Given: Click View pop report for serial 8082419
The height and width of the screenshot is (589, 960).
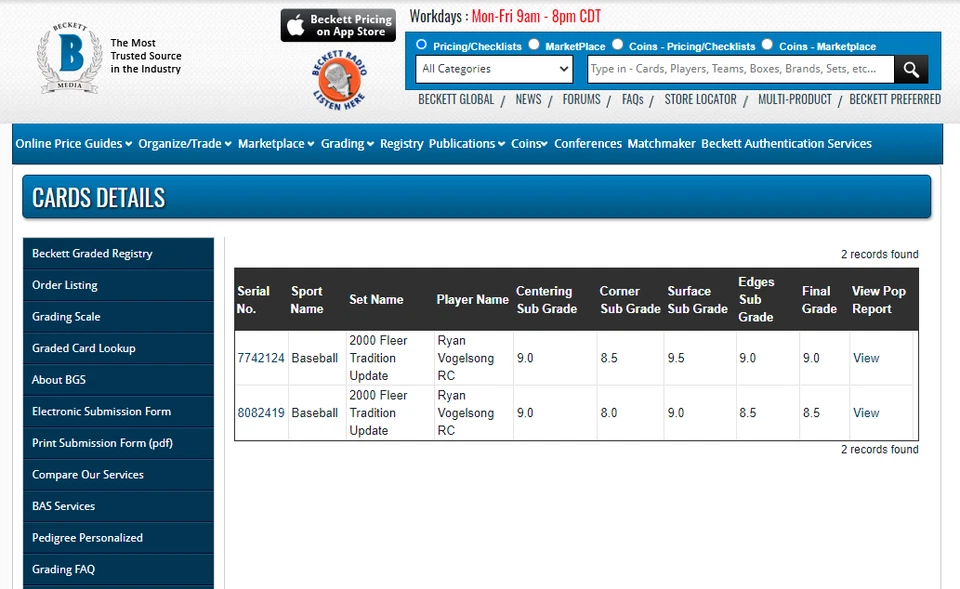Looking at the screenshot, I should point(866,413).
